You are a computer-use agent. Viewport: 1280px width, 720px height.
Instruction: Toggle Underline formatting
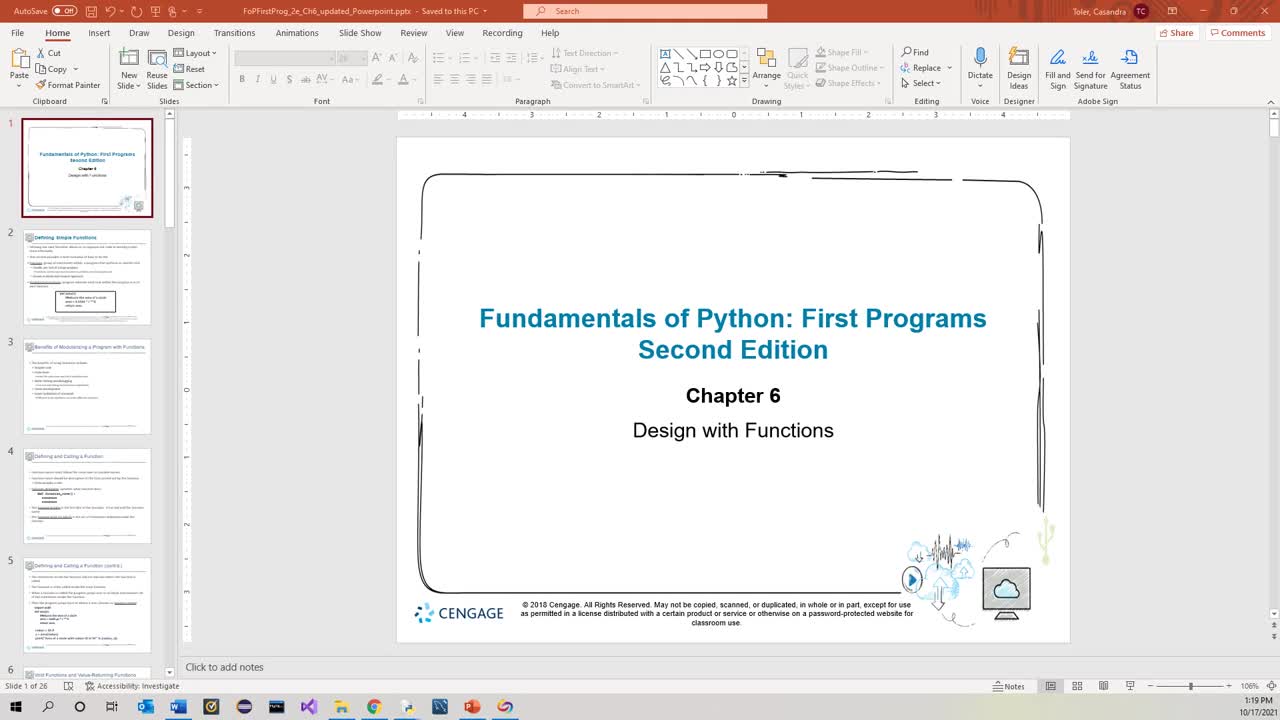[x=273, y=79]
